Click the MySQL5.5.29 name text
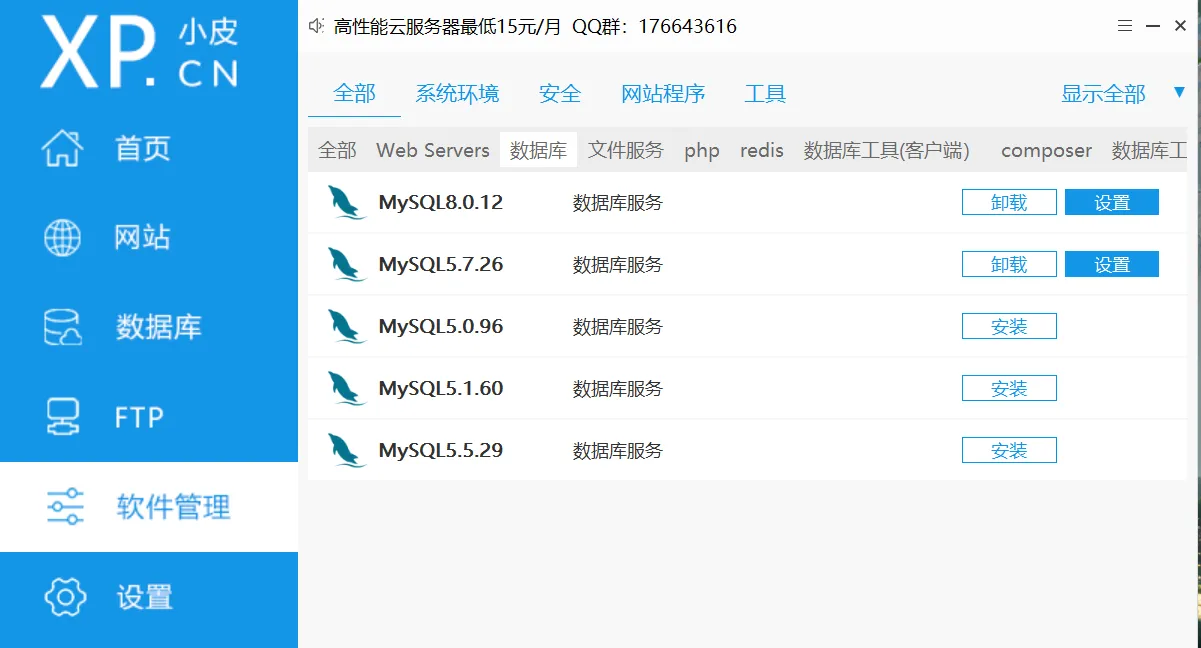The height and width of the screenshot is (648, 1201). tap(441, 451)
